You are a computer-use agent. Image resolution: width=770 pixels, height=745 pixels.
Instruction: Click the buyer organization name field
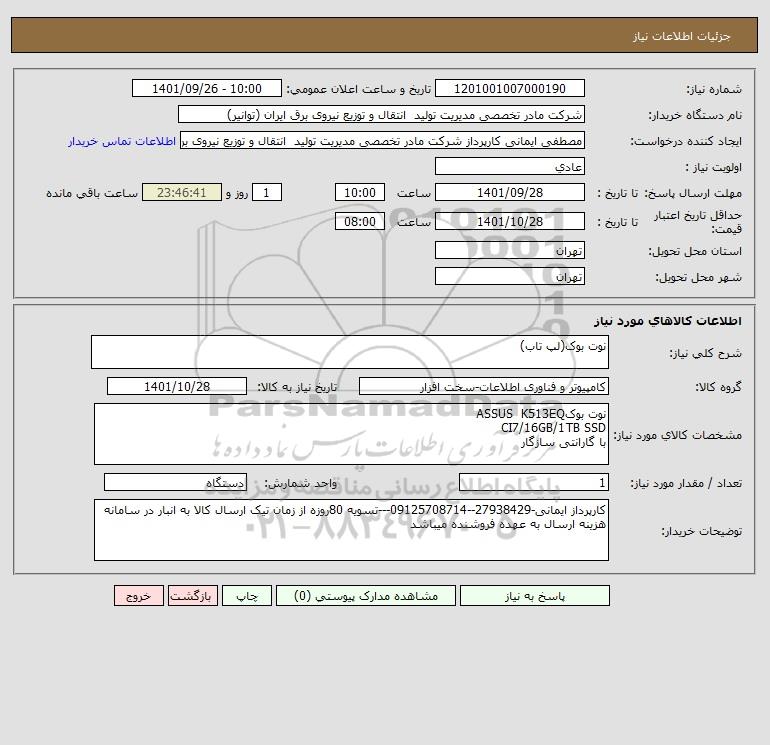[381, 114]
